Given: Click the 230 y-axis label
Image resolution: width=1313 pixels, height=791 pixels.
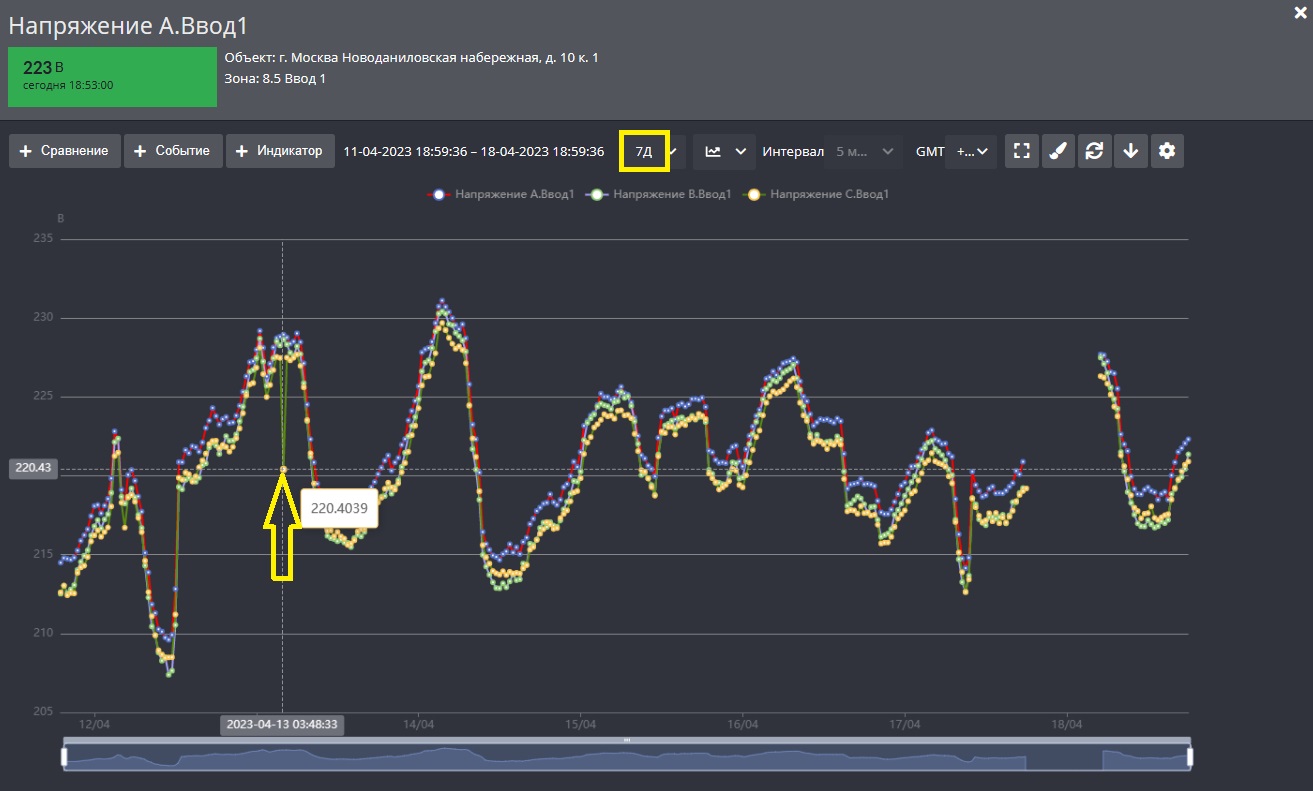Looking at the screenshot, I should 41,318.
